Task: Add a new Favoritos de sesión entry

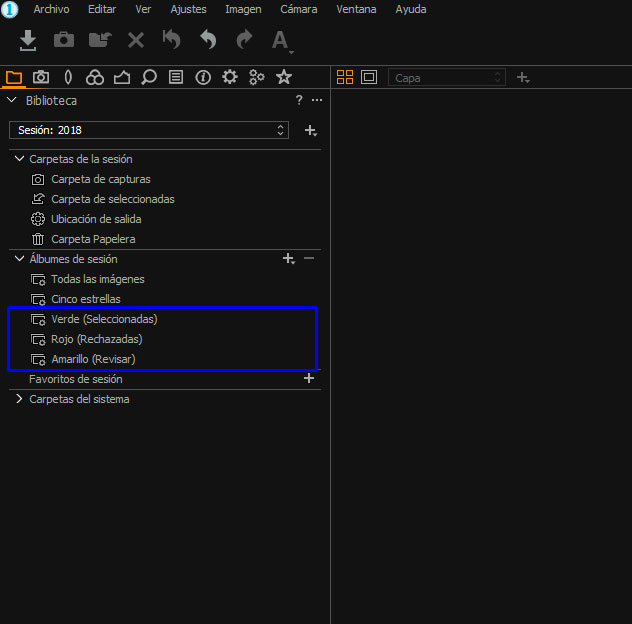Action: (309, 379)
